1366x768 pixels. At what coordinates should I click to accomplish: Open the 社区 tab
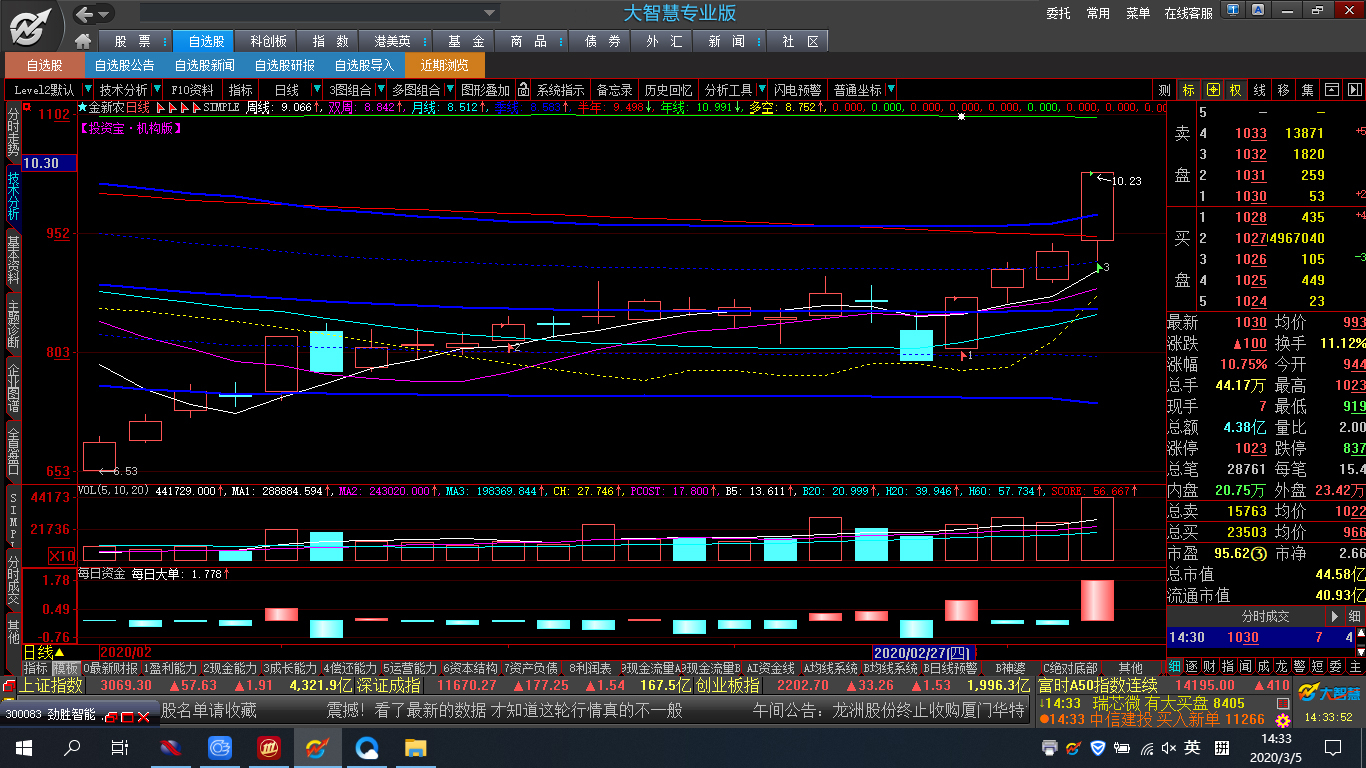click(x=799, y=41)
